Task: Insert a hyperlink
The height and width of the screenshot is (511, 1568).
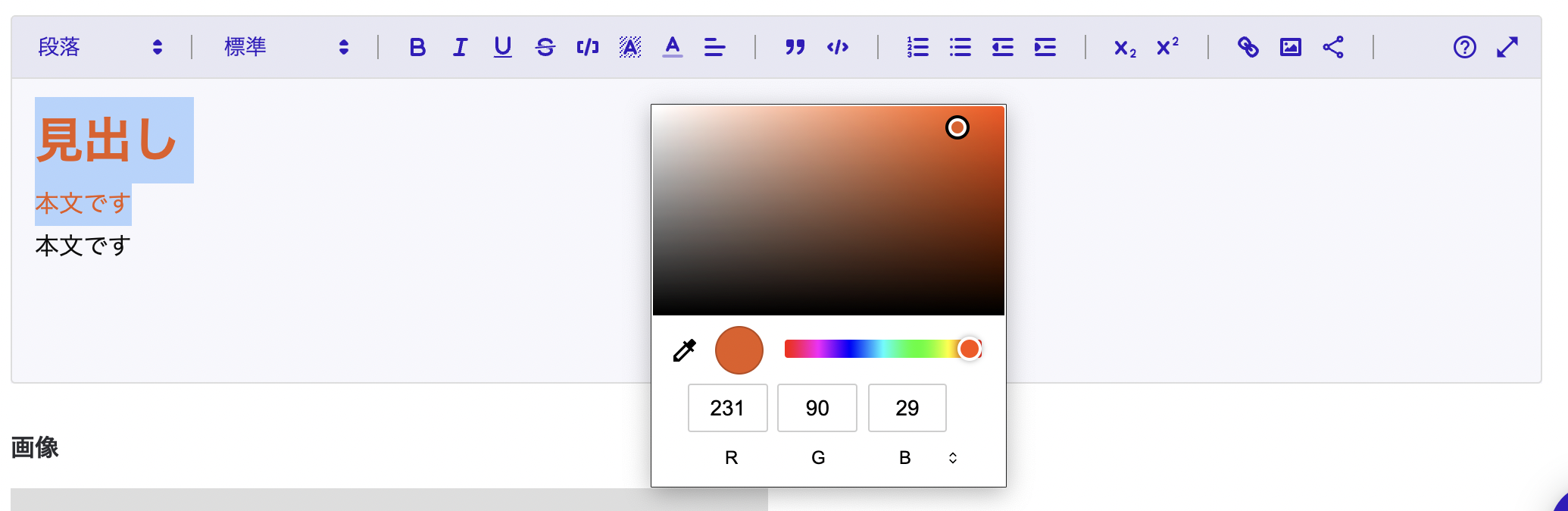Action: point(1248,47)
